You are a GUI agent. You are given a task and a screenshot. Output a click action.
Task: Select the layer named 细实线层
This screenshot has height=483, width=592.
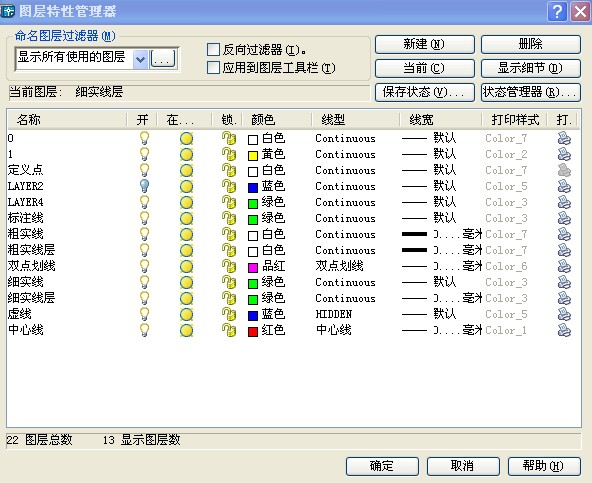click(32, 298)
